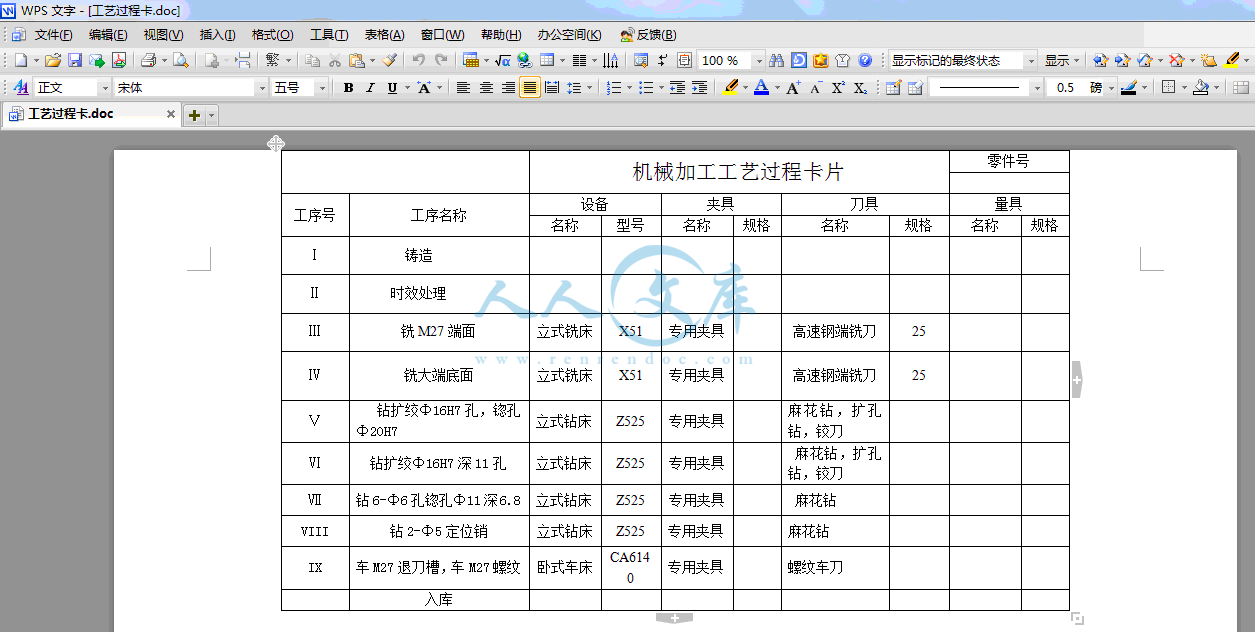This screenshot has width=1255, height=632.
Task: Insert an equation with the square root icon
Action: (503, 61)
